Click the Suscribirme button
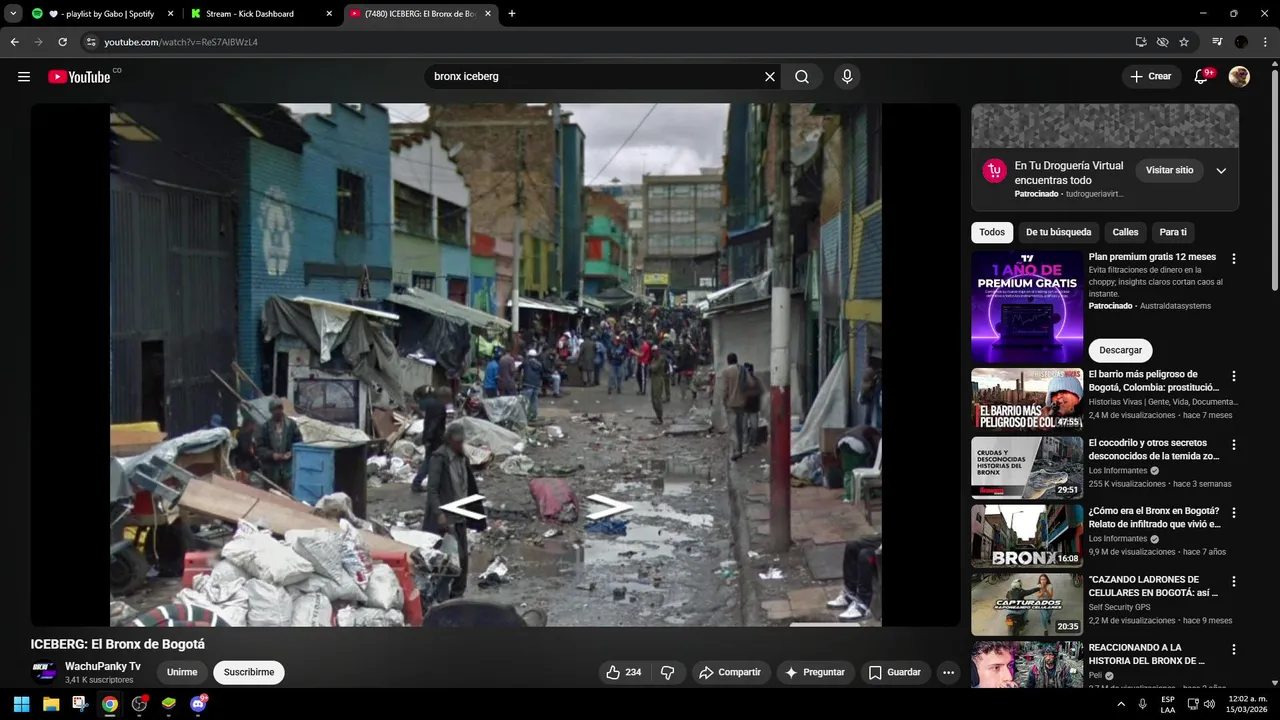Viewport: 1280px width, 720px height. pyautogui.click(x=249, y=673)
